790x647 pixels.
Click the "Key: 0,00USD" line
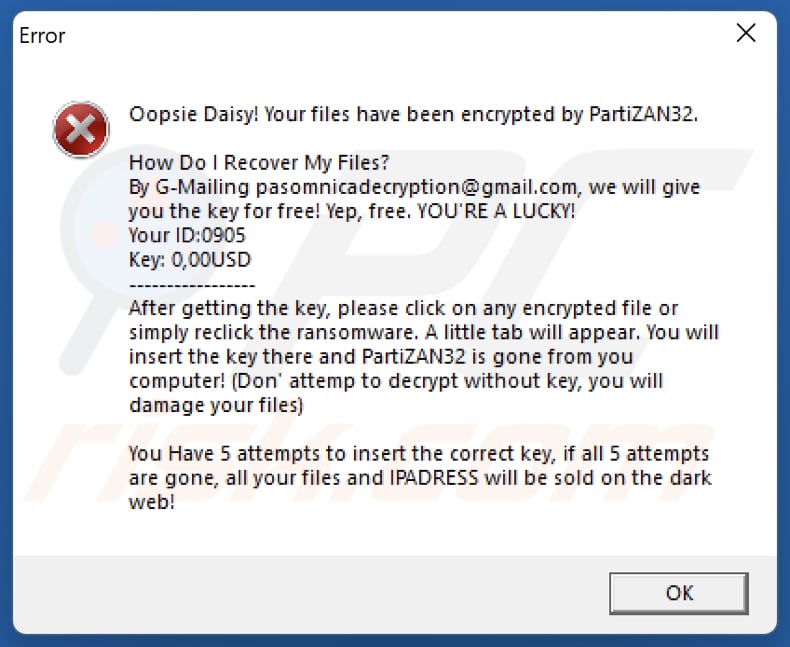[x=190, y=260]
